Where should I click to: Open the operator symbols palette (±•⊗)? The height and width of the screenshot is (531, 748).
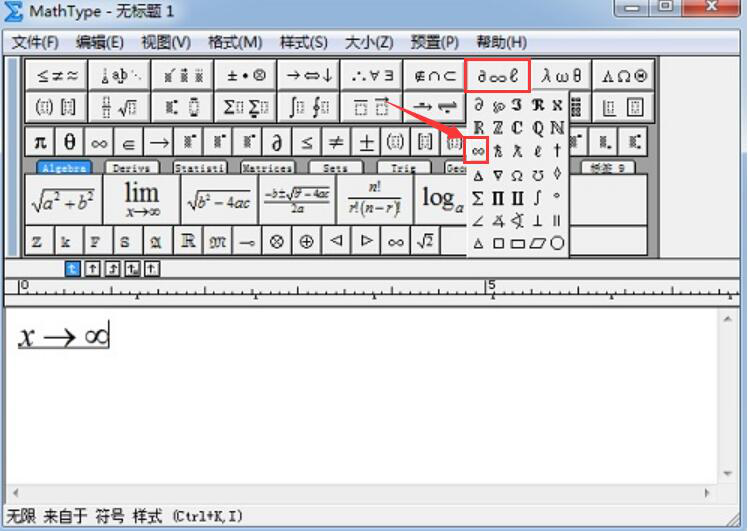coord(245,75)
